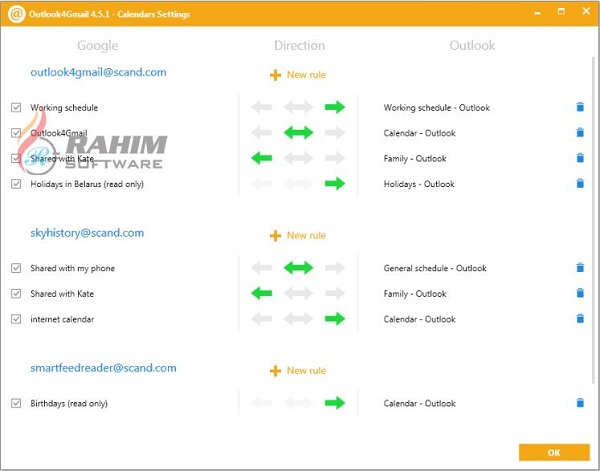
Task: Delete the Outlook4Gmail calendar rule
Action: (580, 132)
